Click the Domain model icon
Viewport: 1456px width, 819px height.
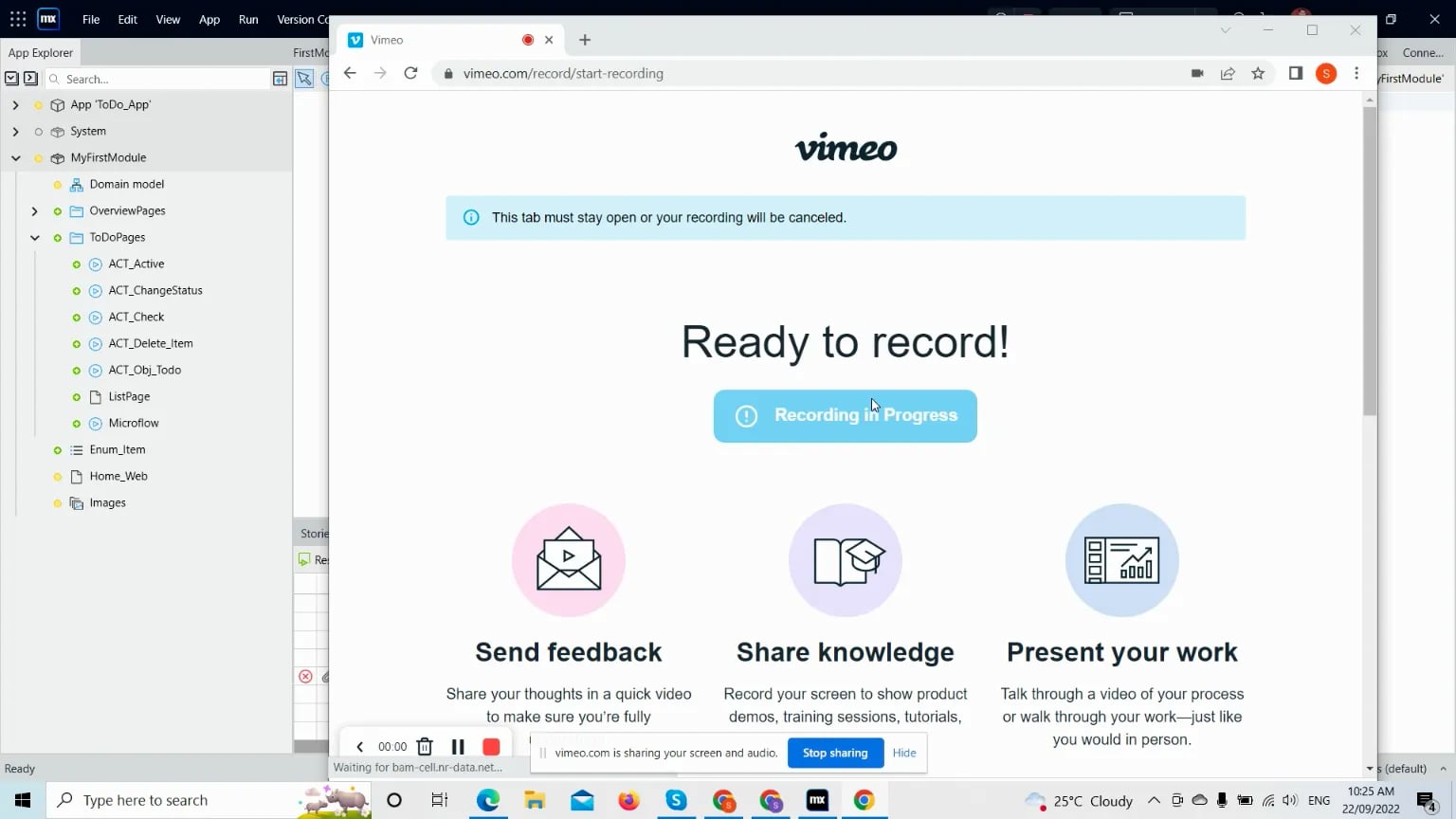click(x=77, y=185)
